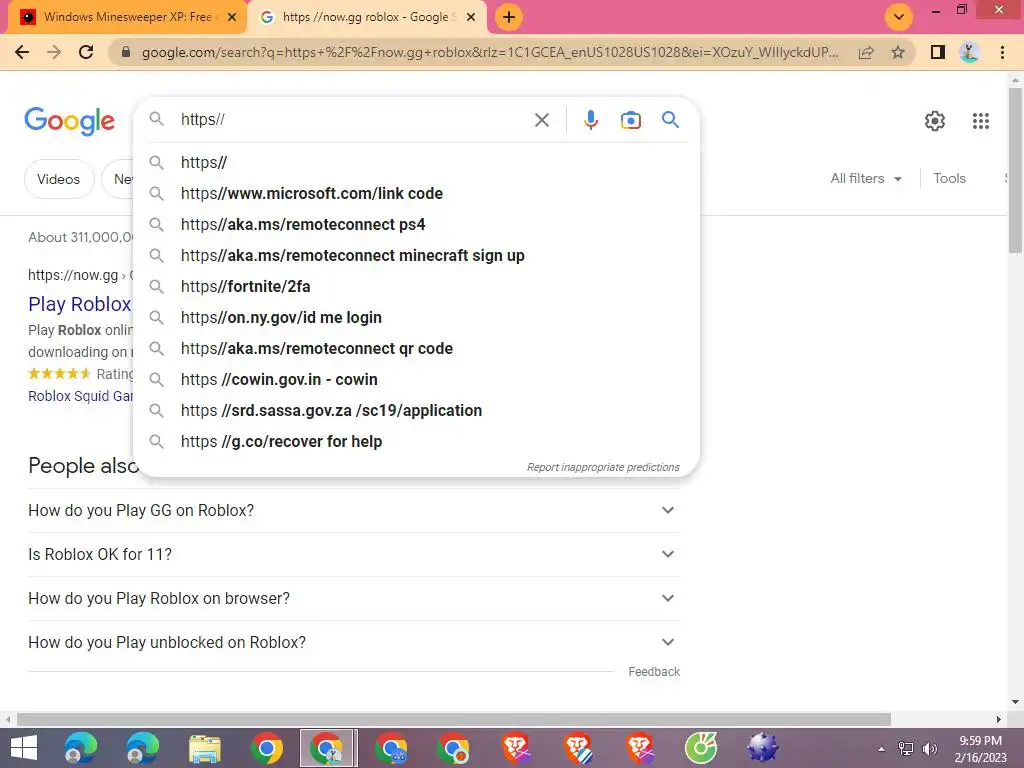The height and width of the screenshot is (768, 1024).
Task: View site information lock icon
Action: tap(126, 52)
